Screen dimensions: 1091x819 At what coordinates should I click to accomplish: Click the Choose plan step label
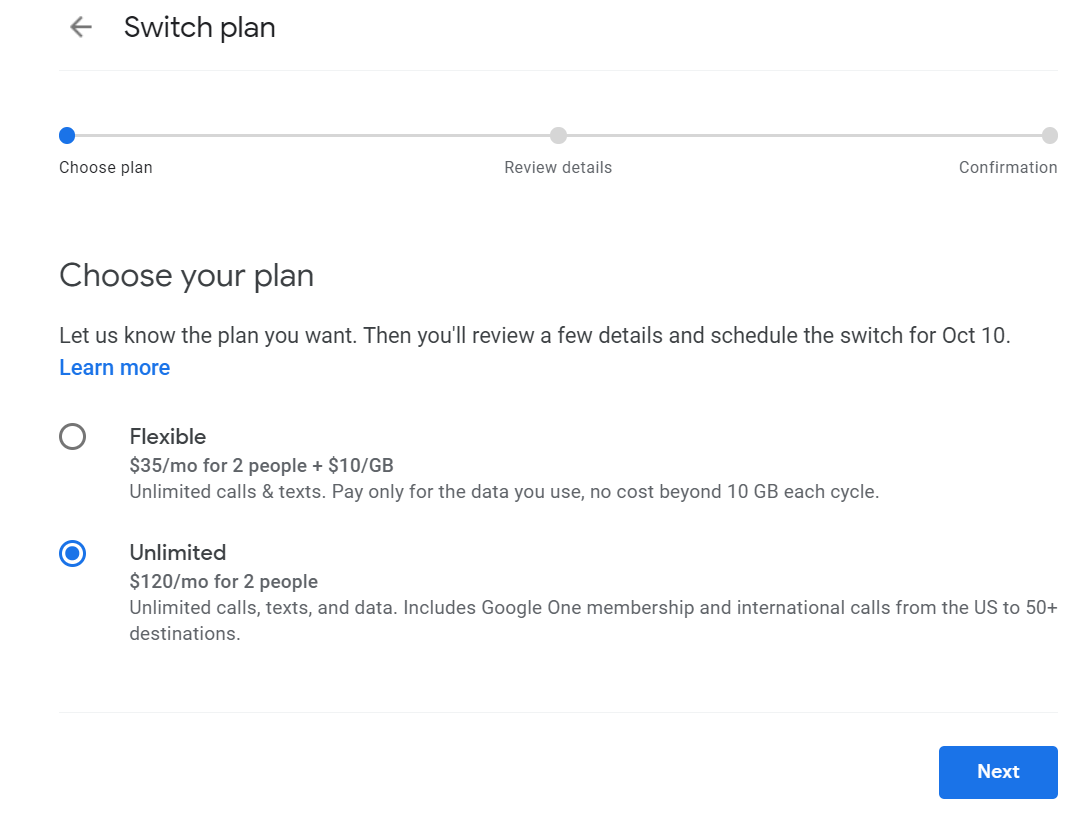click(x=105, y=167)
